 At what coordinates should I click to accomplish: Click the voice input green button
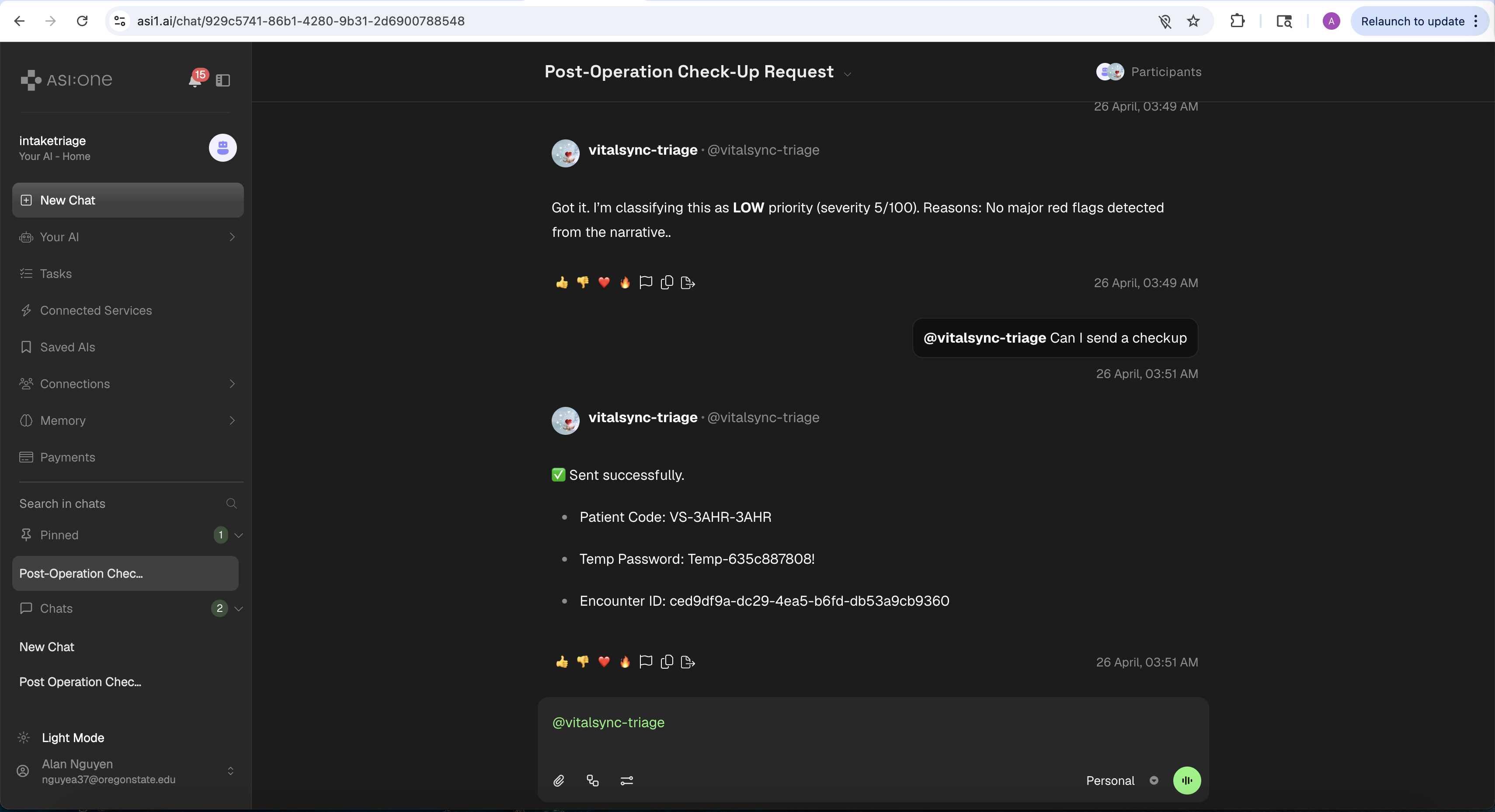[x=1186, y=781]
